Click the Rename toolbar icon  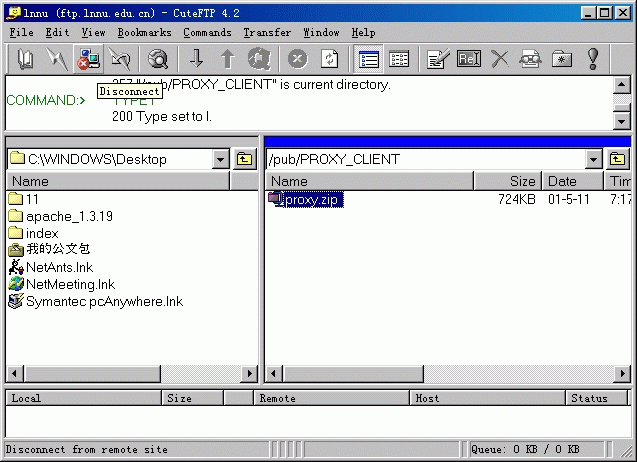coord(469,59)
